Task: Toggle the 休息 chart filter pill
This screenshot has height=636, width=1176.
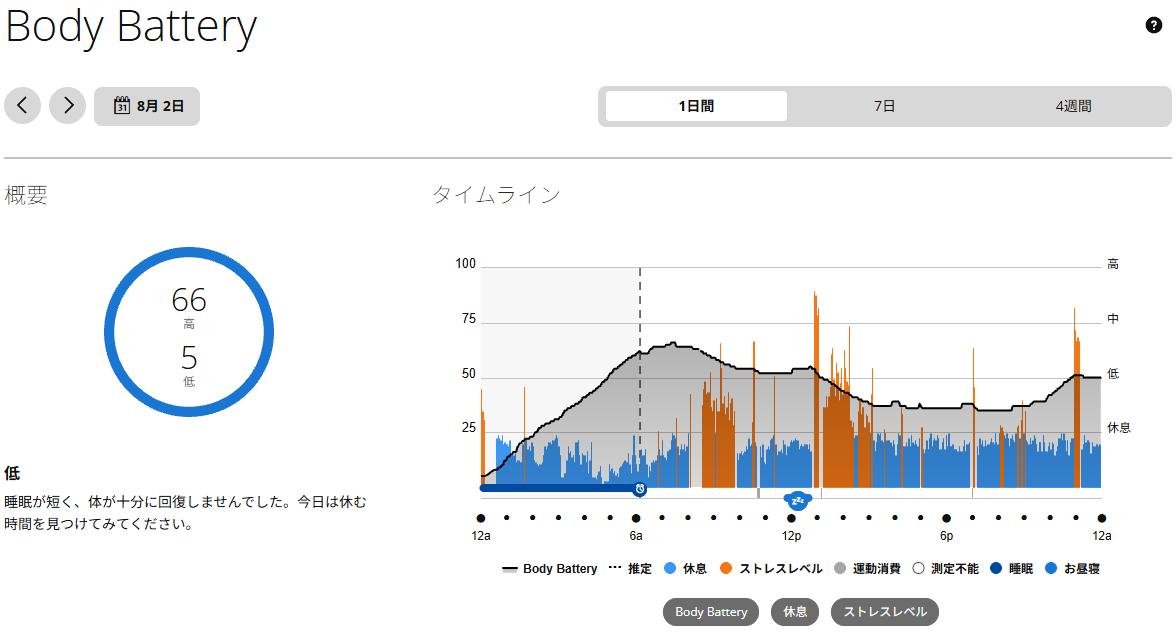Action: [x=795, y=612]
